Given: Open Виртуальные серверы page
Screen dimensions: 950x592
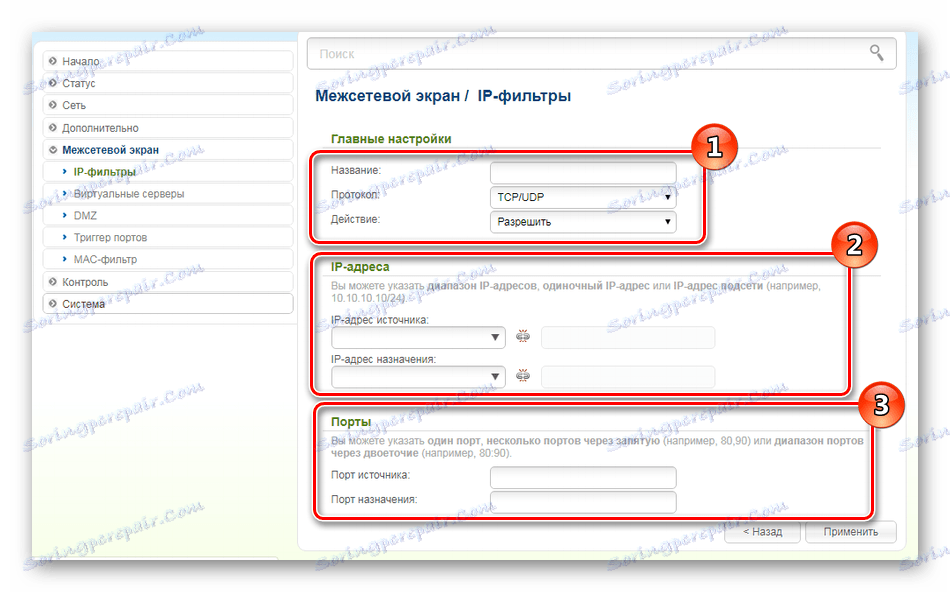Looking at the screenshot, I should (x=168, y=194).
